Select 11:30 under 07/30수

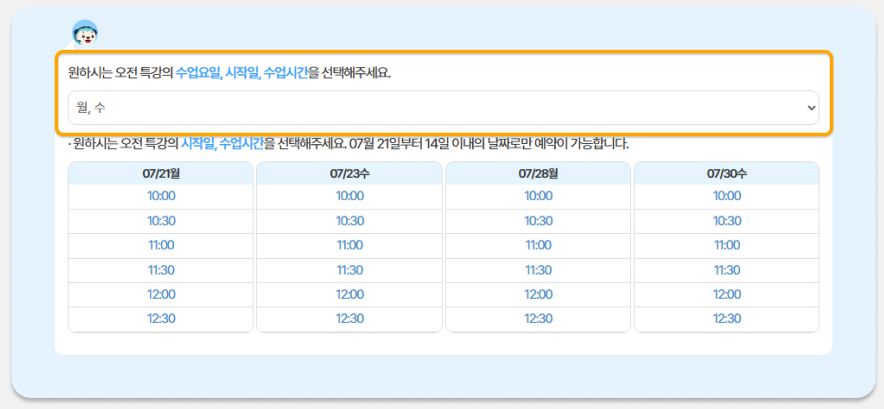click(x=727, y=270)
